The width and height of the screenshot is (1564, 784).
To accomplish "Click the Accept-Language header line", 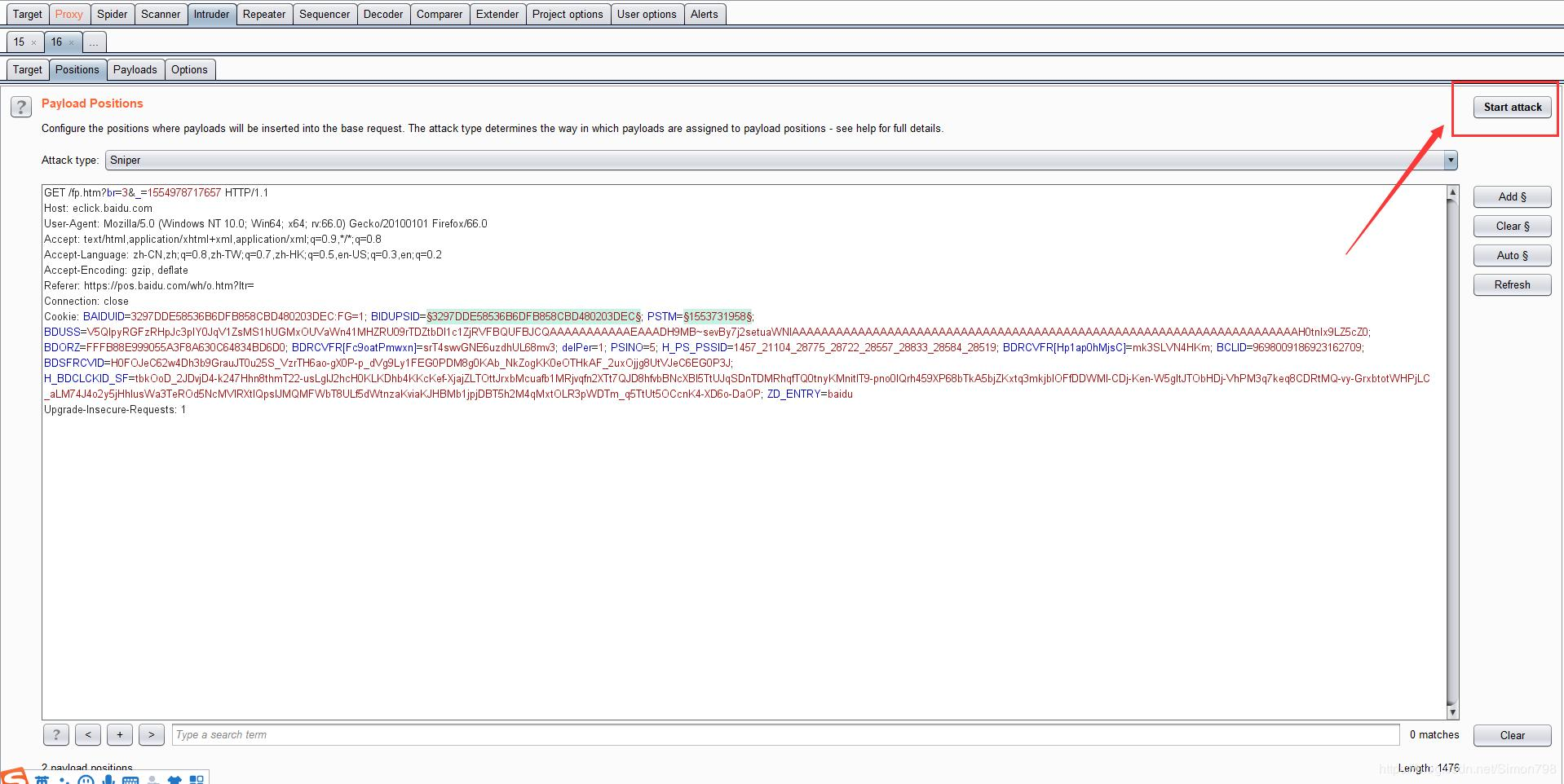I will 243,254.
